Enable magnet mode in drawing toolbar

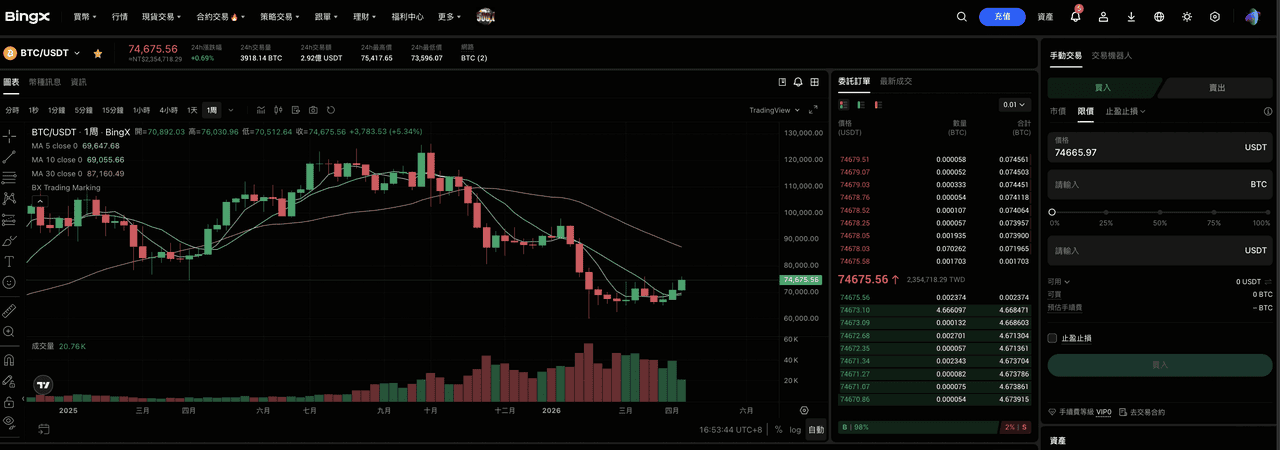(x=9, y=359)
